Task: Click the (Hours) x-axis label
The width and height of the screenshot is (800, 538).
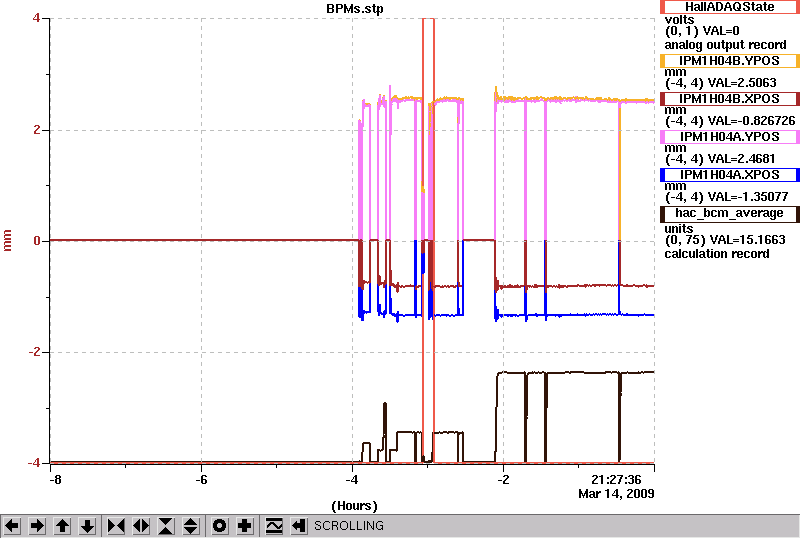Action: [x=355, y=506]
